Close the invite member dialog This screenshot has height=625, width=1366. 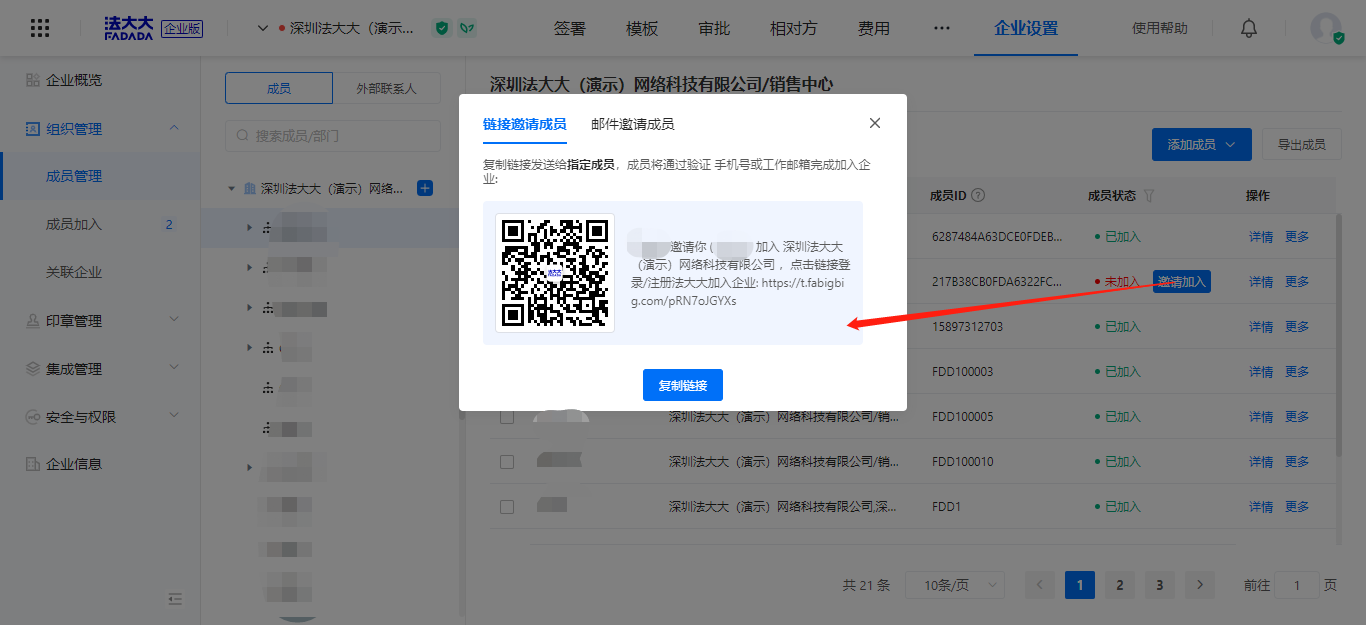(x=875, y=123)
